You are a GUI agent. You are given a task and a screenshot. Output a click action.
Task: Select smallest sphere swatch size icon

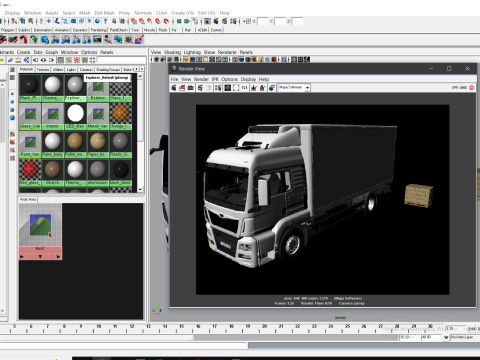(12, 94)
